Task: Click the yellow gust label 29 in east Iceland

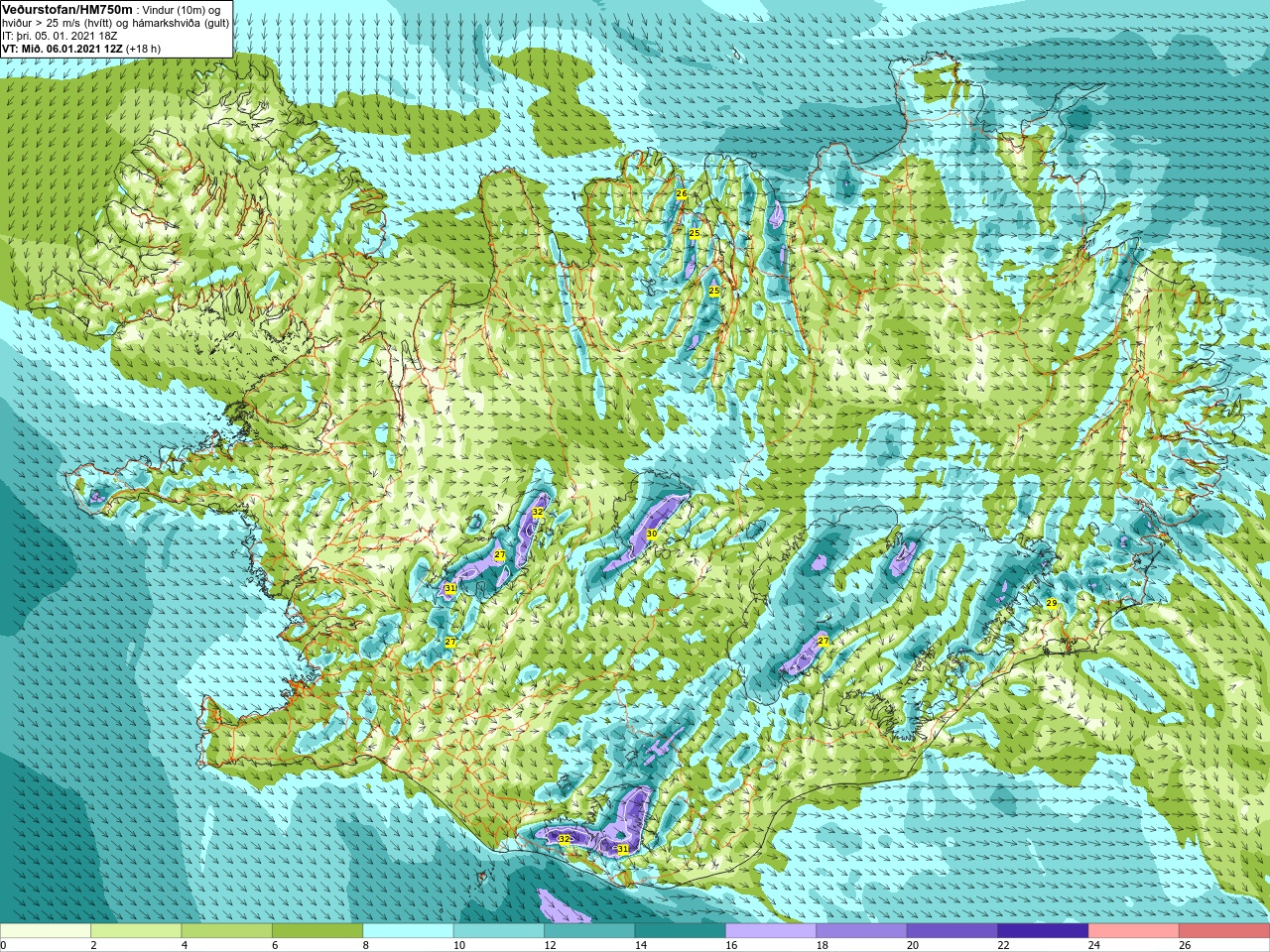Action: [x=1052, y=603]
